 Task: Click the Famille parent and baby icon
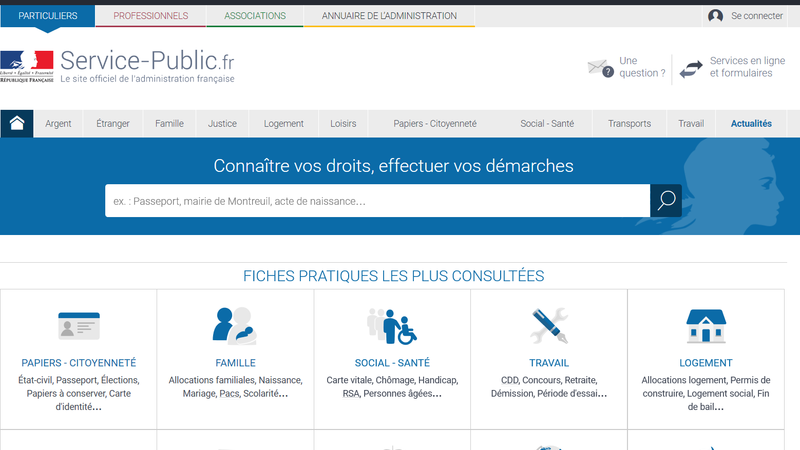(235, 326)
